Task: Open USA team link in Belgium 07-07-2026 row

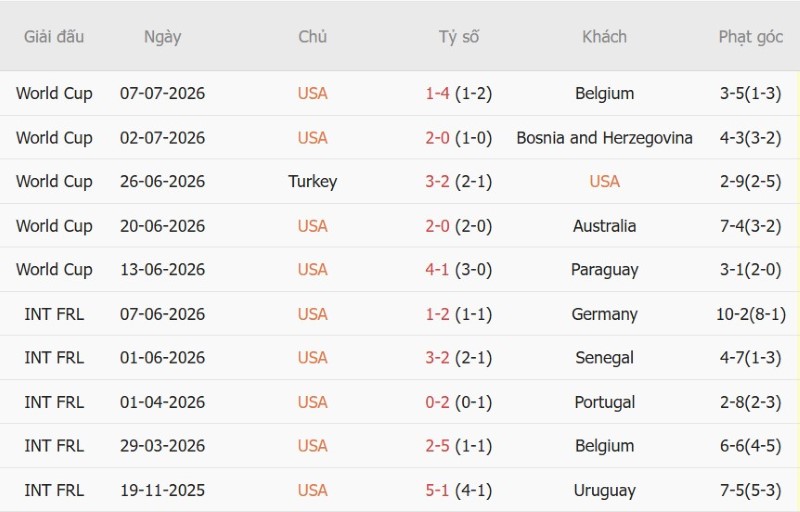Action: (x=312, y=93)
